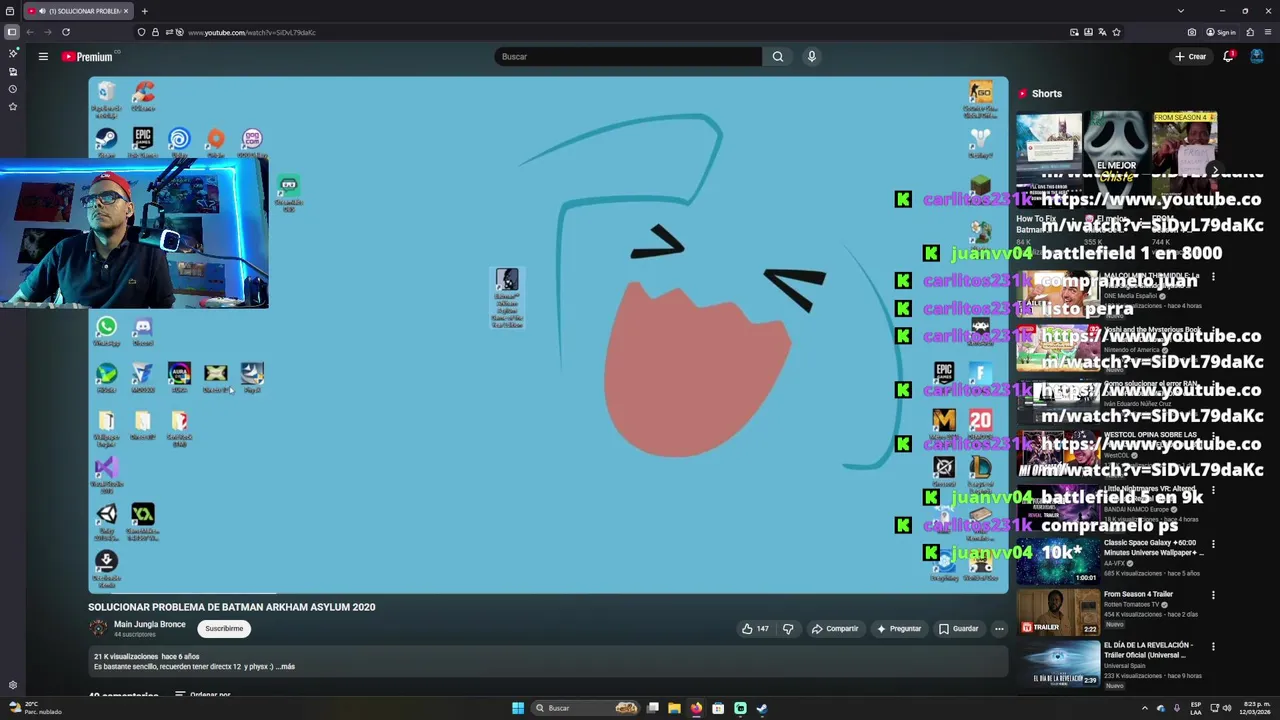The width and height of the screenshot is (1280, 720).
Task: Open the YouTube guide hamburger menu
Action: click(43, 57)
